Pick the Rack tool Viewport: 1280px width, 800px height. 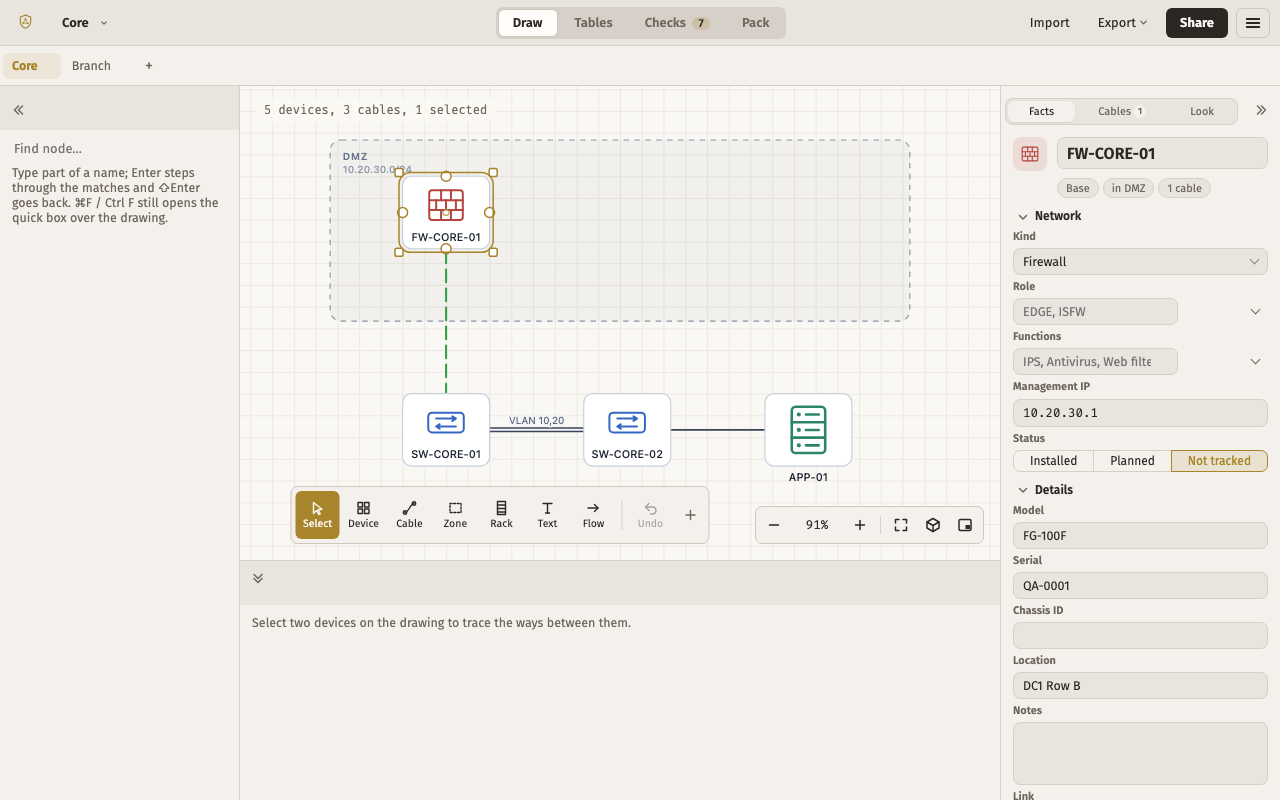coord(501,515)
